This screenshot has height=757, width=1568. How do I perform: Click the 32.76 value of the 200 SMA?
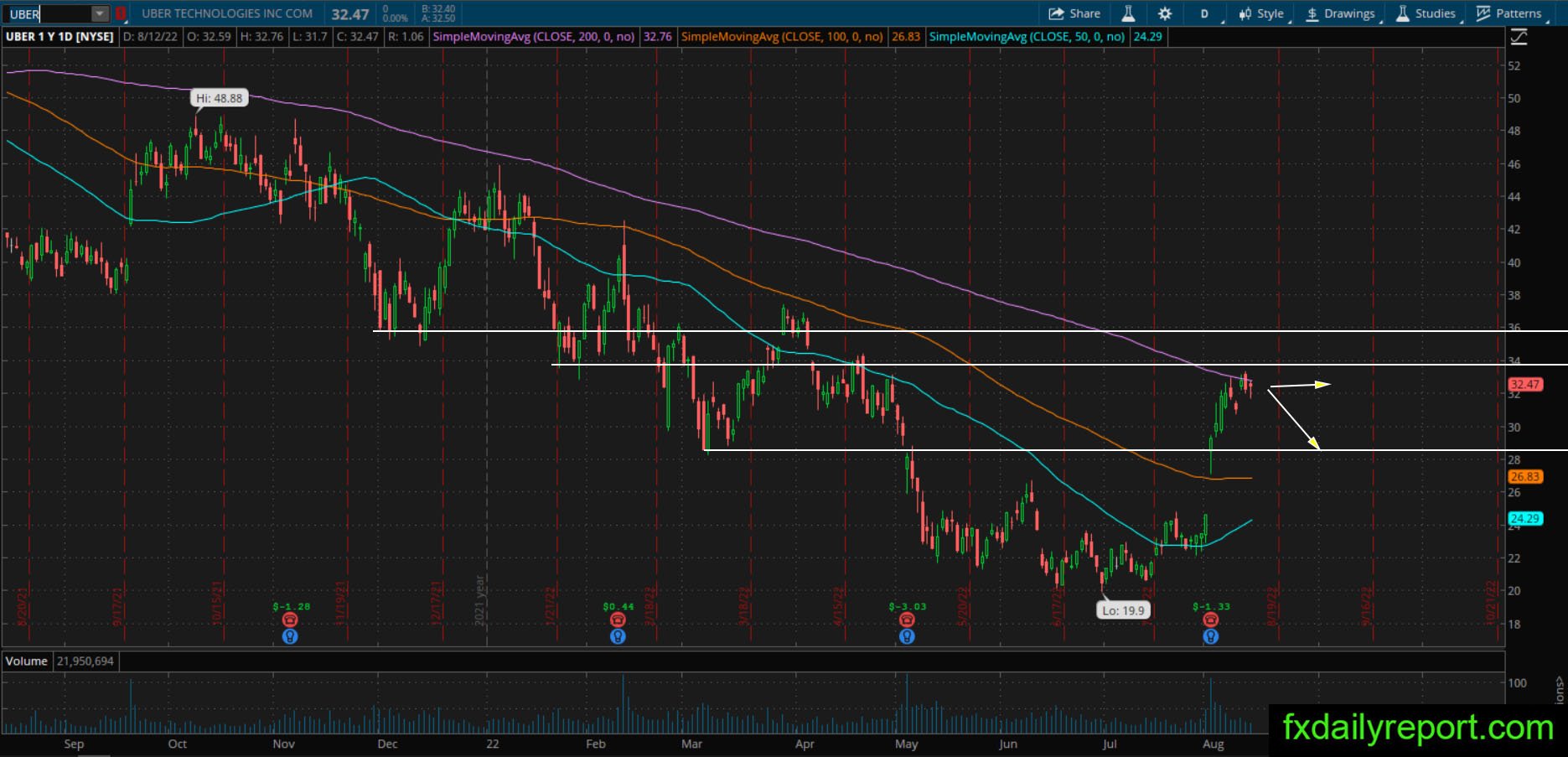coord(656,37)
